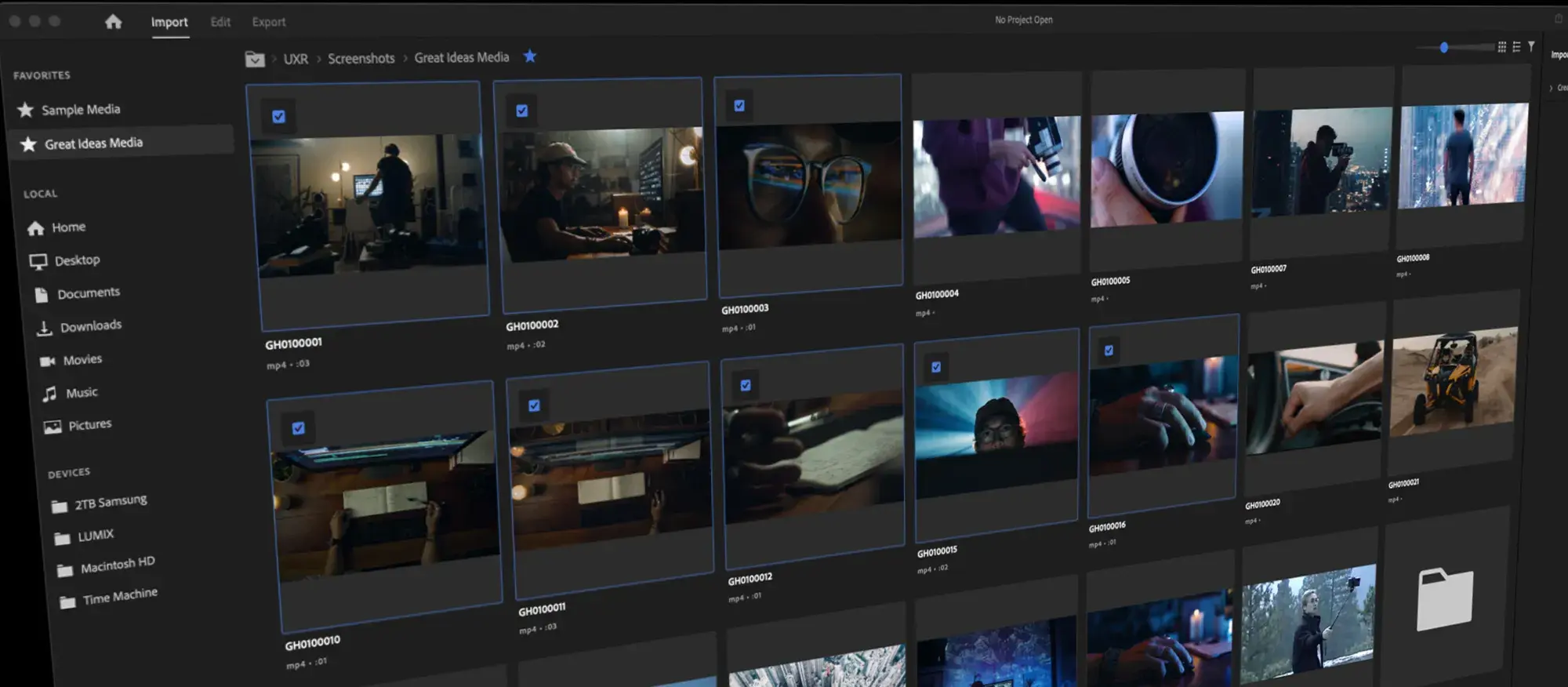Select clip GH0100004 thumbnail

pyautogui.click(x=997, y=176)
